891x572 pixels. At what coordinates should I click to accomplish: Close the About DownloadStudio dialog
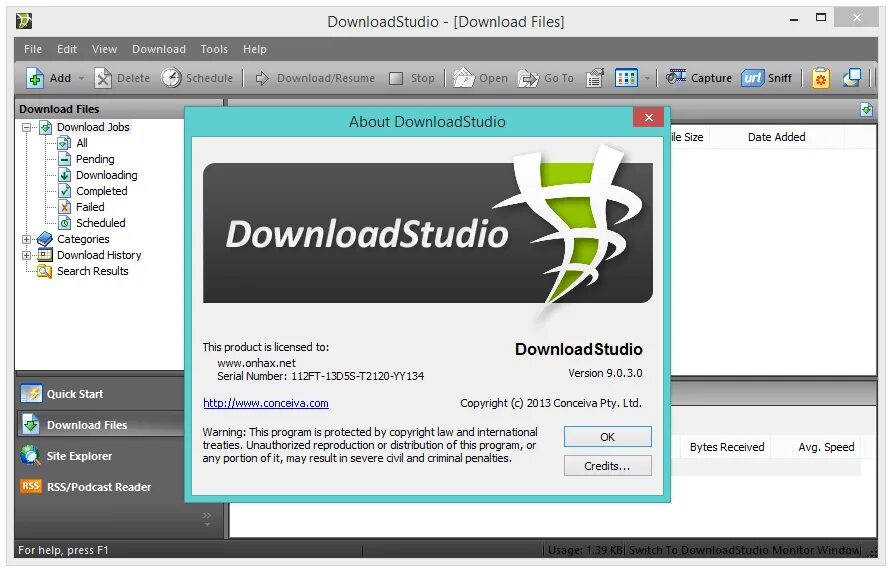[648, 118]
